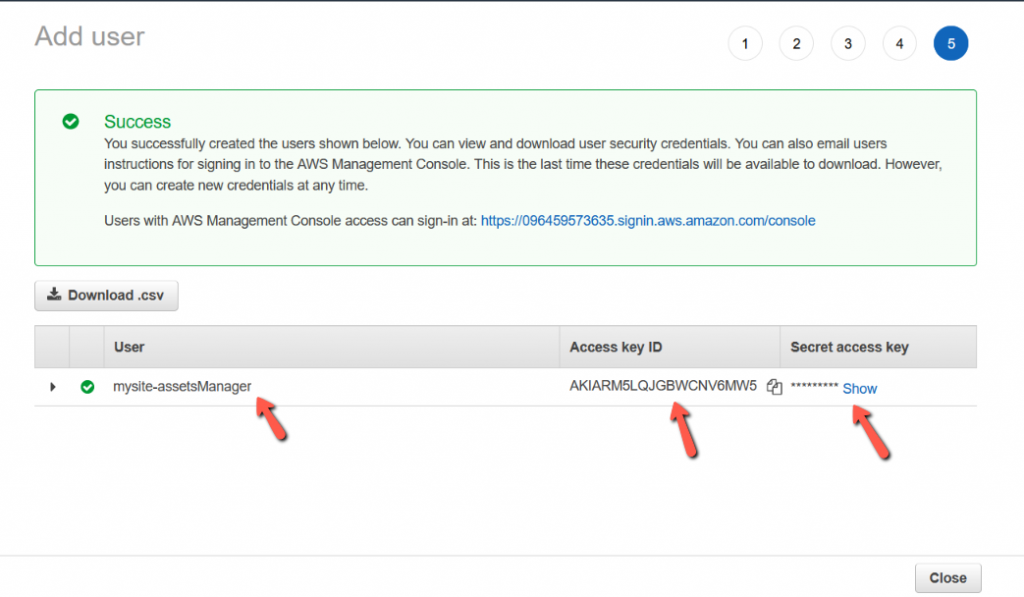The height and width of the screenshot is (597, 1024).
Task: Go to wizard step 2
Action: 796,44
